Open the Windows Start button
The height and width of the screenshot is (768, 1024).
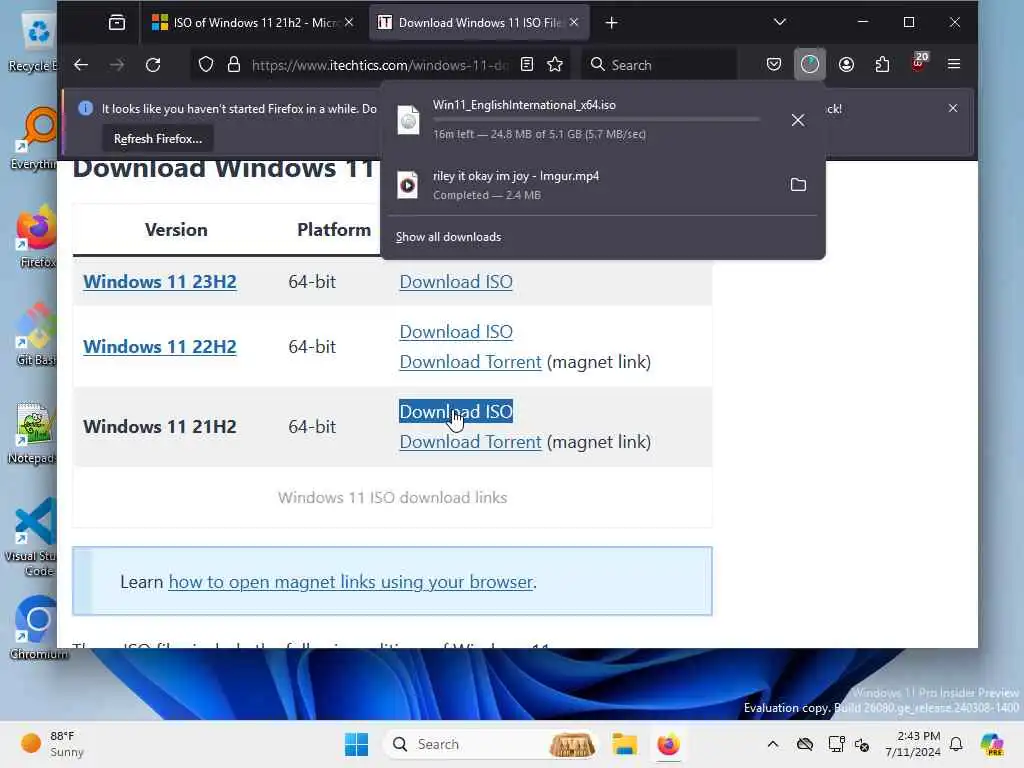coord(357,744)
